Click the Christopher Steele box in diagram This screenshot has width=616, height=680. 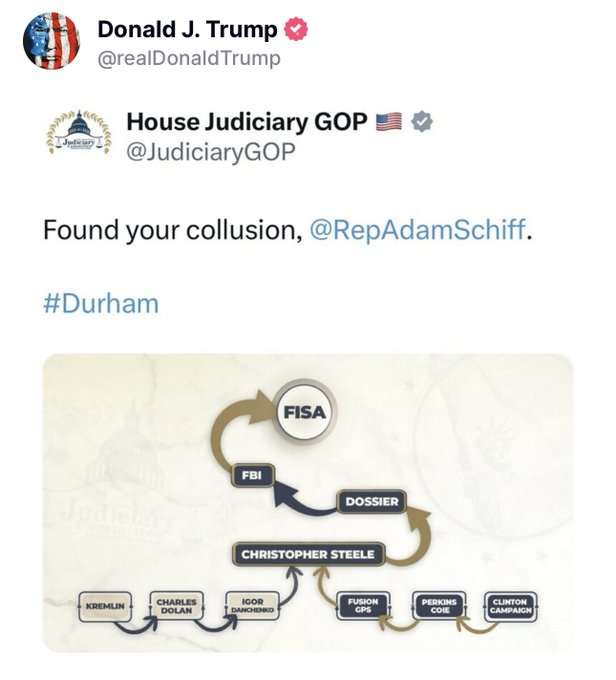307,553
